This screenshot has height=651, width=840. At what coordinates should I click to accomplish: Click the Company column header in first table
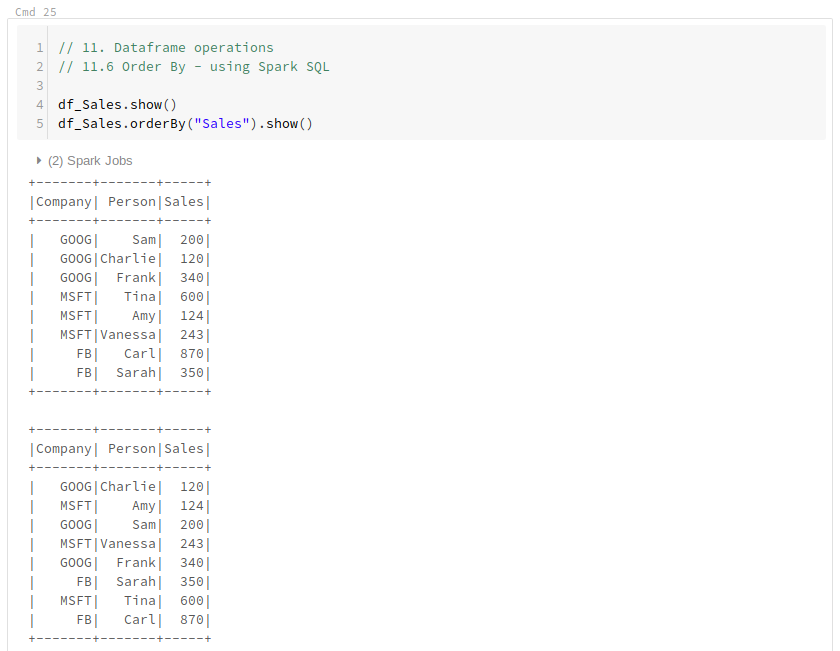pyautogui.click(x=64, y=201)
